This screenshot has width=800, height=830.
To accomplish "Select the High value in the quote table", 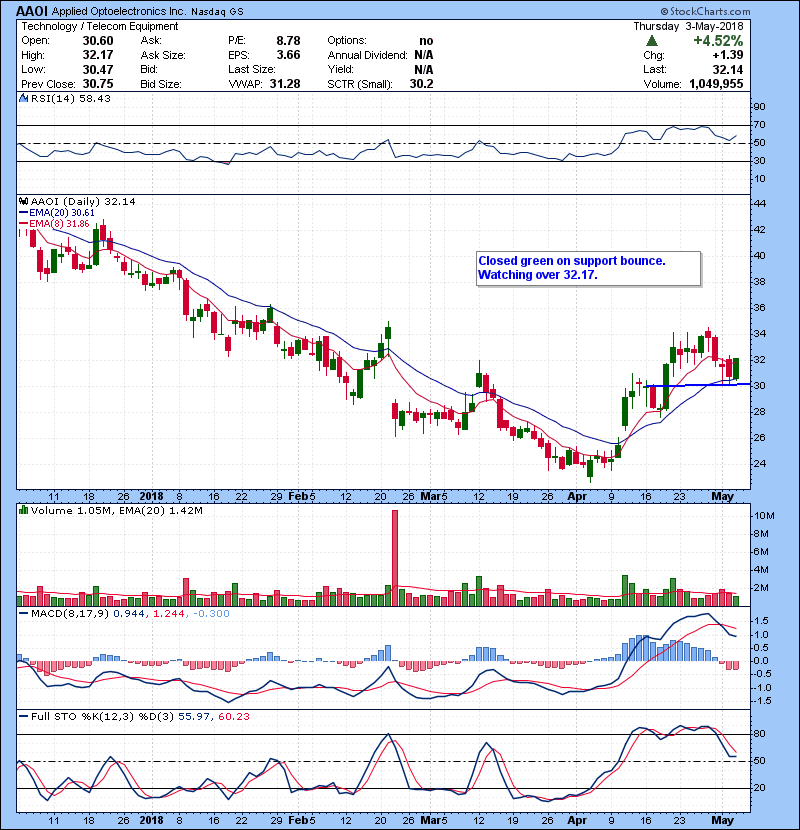I will [x=98, y=55].
